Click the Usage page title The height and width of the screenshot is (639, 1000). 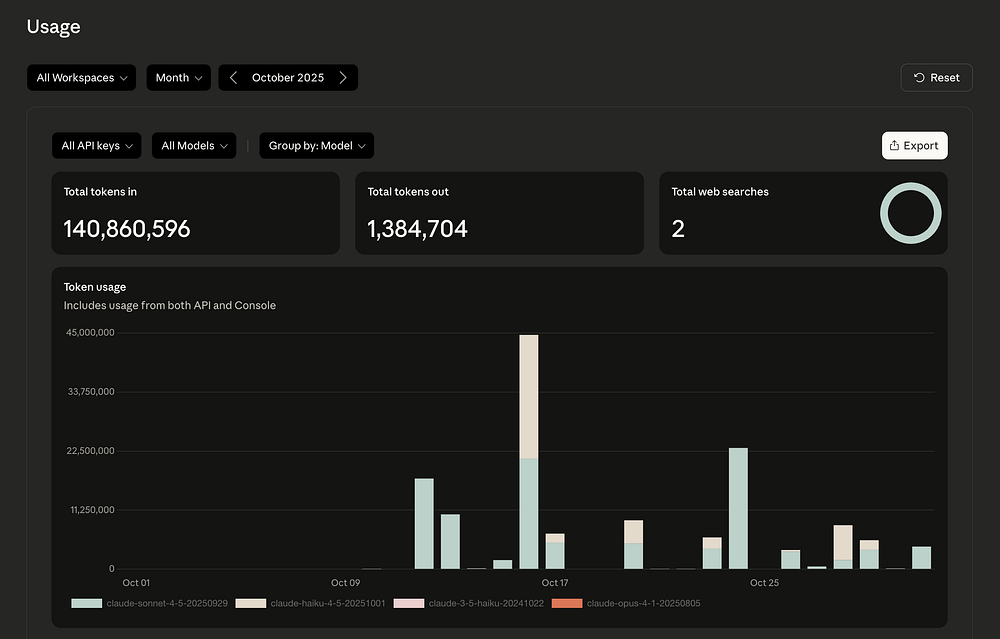coord(54,27)
